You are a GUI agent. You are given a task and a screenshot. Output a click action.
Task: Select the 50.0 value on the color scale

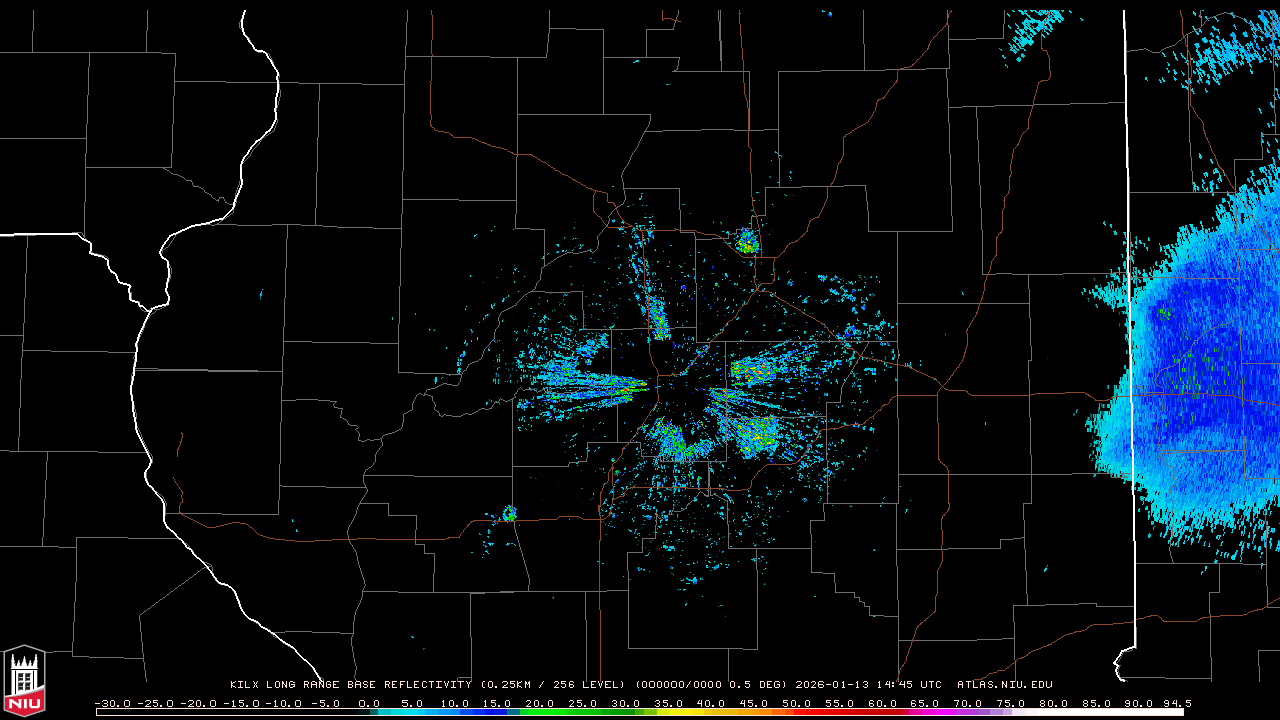pyautogui.click(x=796, y=703)
